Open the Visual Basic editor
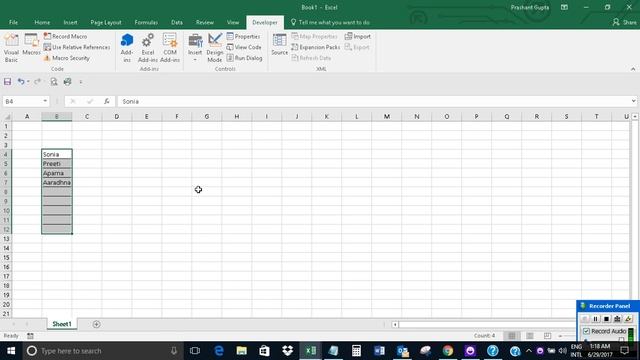Image resolution: width=640 pixels, height=360 pixels. (11, 48)
